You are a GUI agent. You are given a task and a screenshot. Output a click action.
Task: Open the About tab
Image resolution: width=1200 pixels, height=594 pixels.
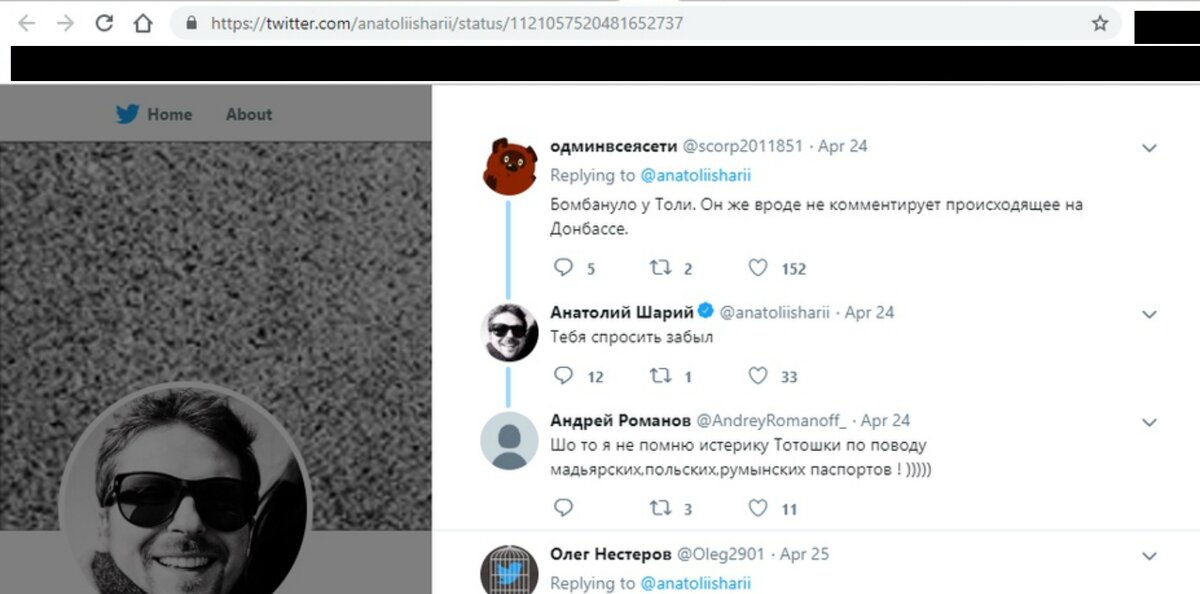(x=249, y=114)
